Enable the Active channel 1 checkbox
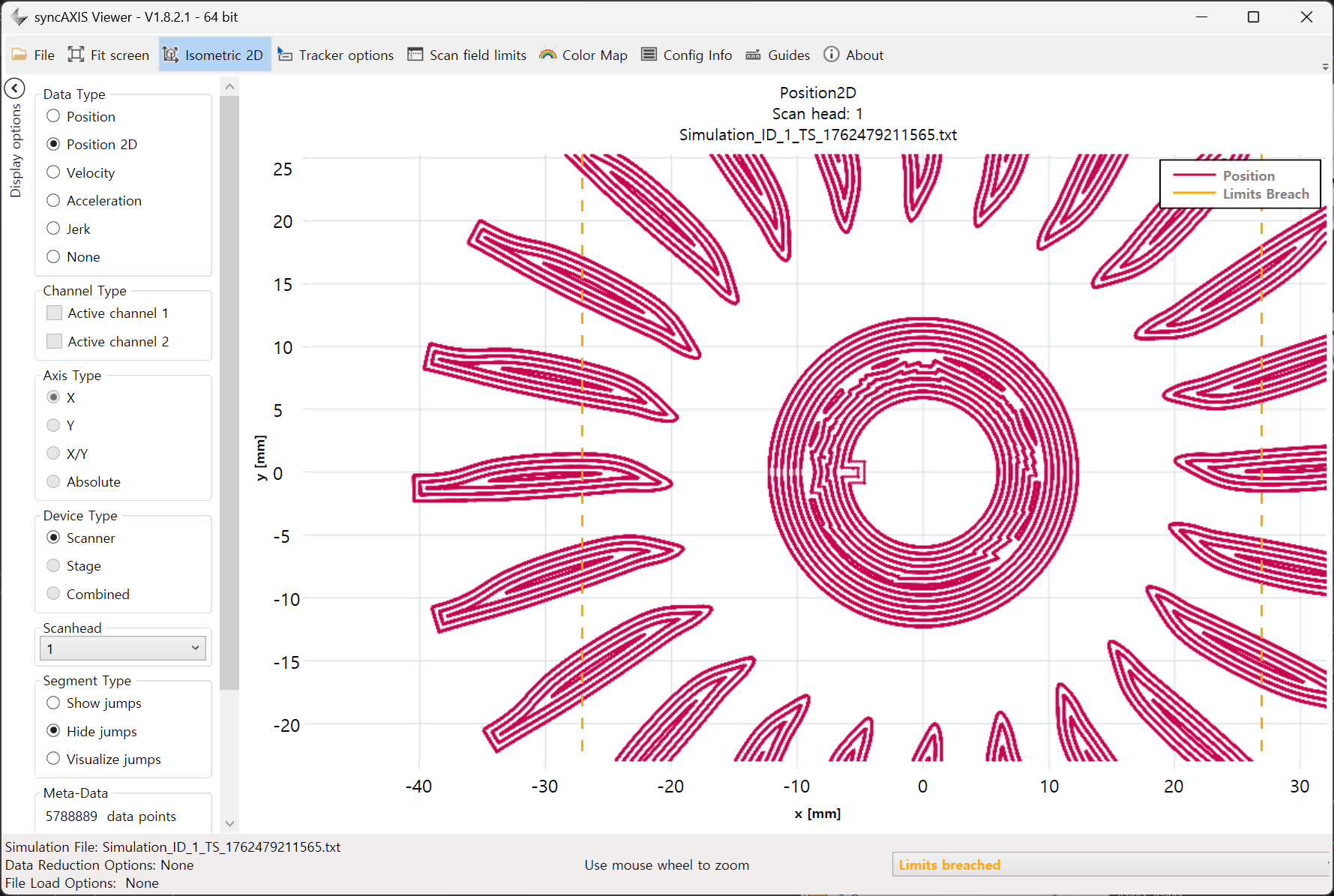1334x896 pixels. pos(55,313)
